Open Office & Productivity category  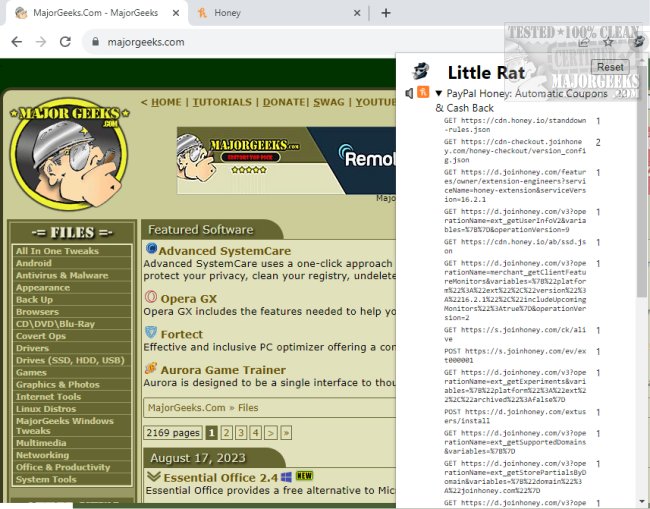pyautogui.click(x=63, y=467)
